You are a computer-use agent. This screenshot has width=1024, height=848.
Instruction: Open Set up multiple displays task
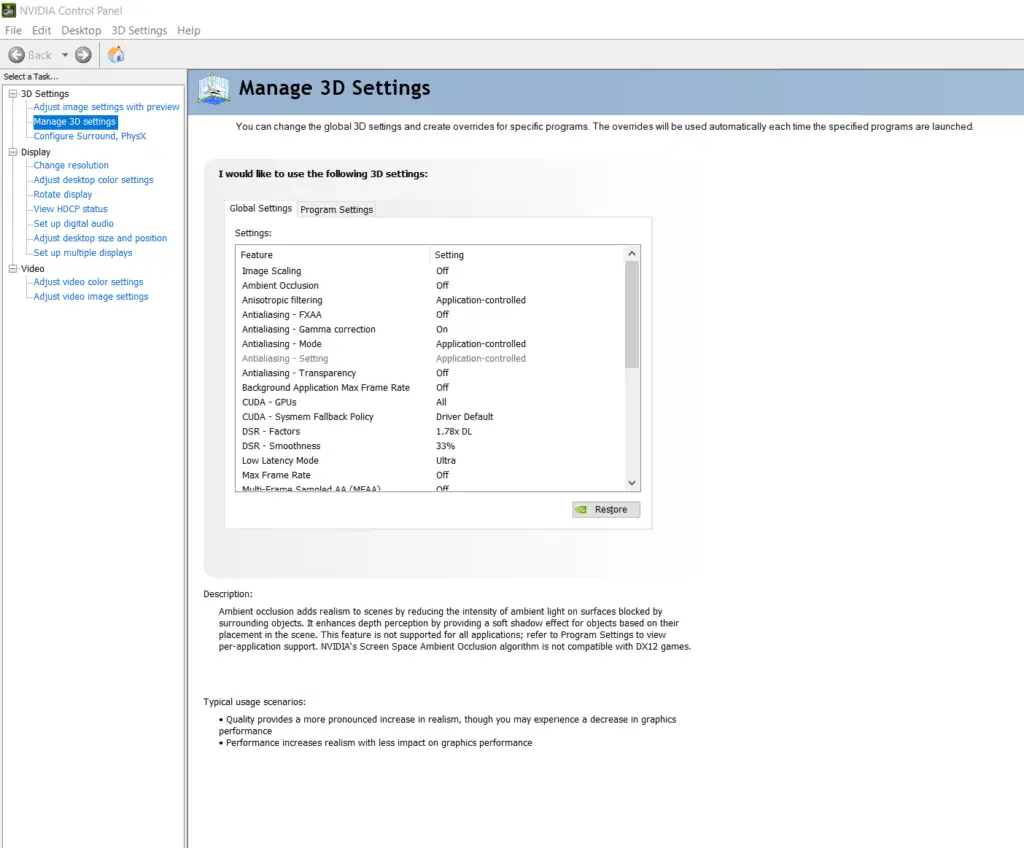coord(83,252)
